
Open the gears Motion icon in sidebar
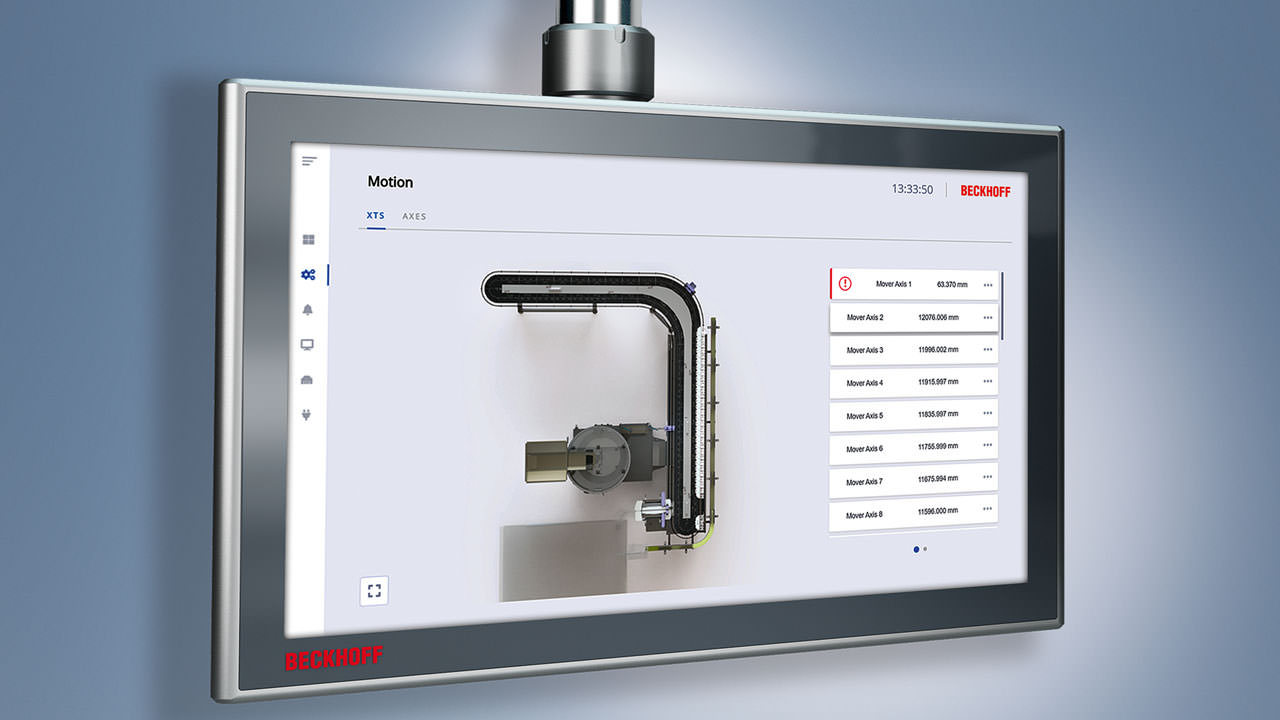pos(308,272)
